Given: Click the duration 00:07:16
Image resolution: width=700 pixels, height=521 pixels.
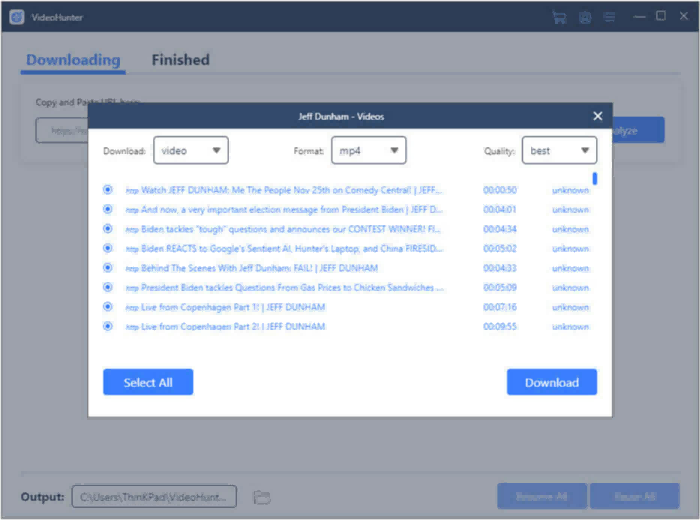Looking at the screenshot, I should coord(500,307).
